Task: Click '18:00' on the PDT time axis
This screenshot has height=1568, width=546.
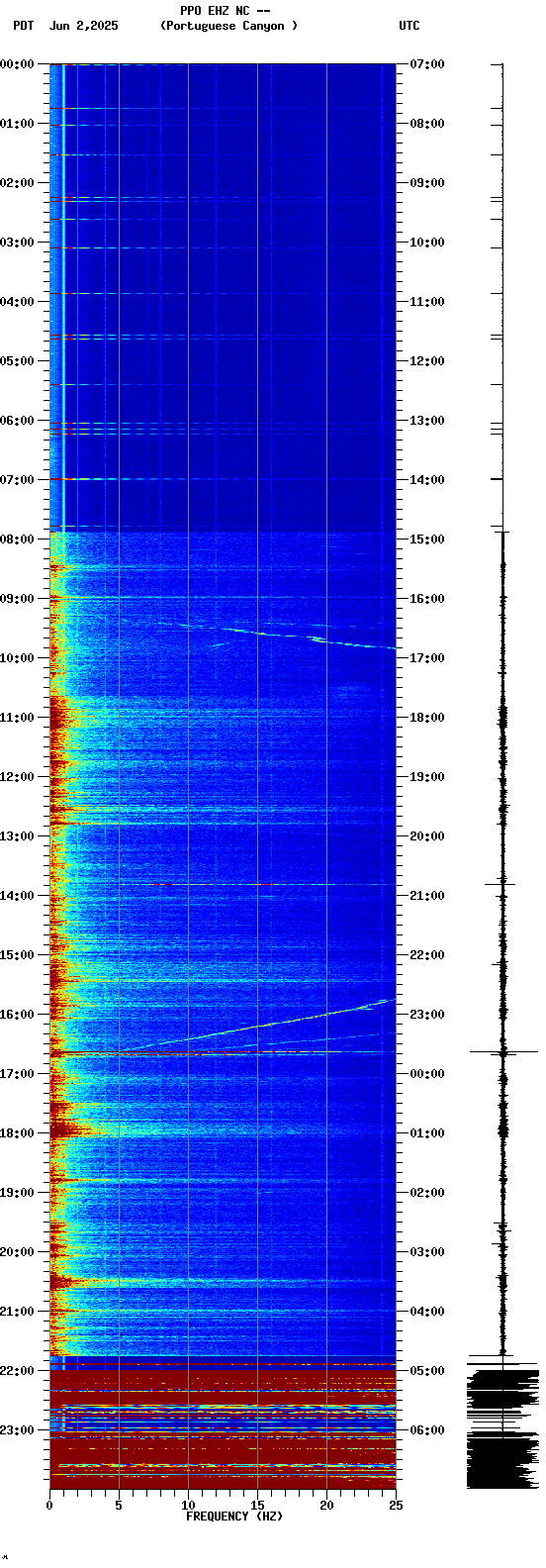Action: coord(18,1133)
